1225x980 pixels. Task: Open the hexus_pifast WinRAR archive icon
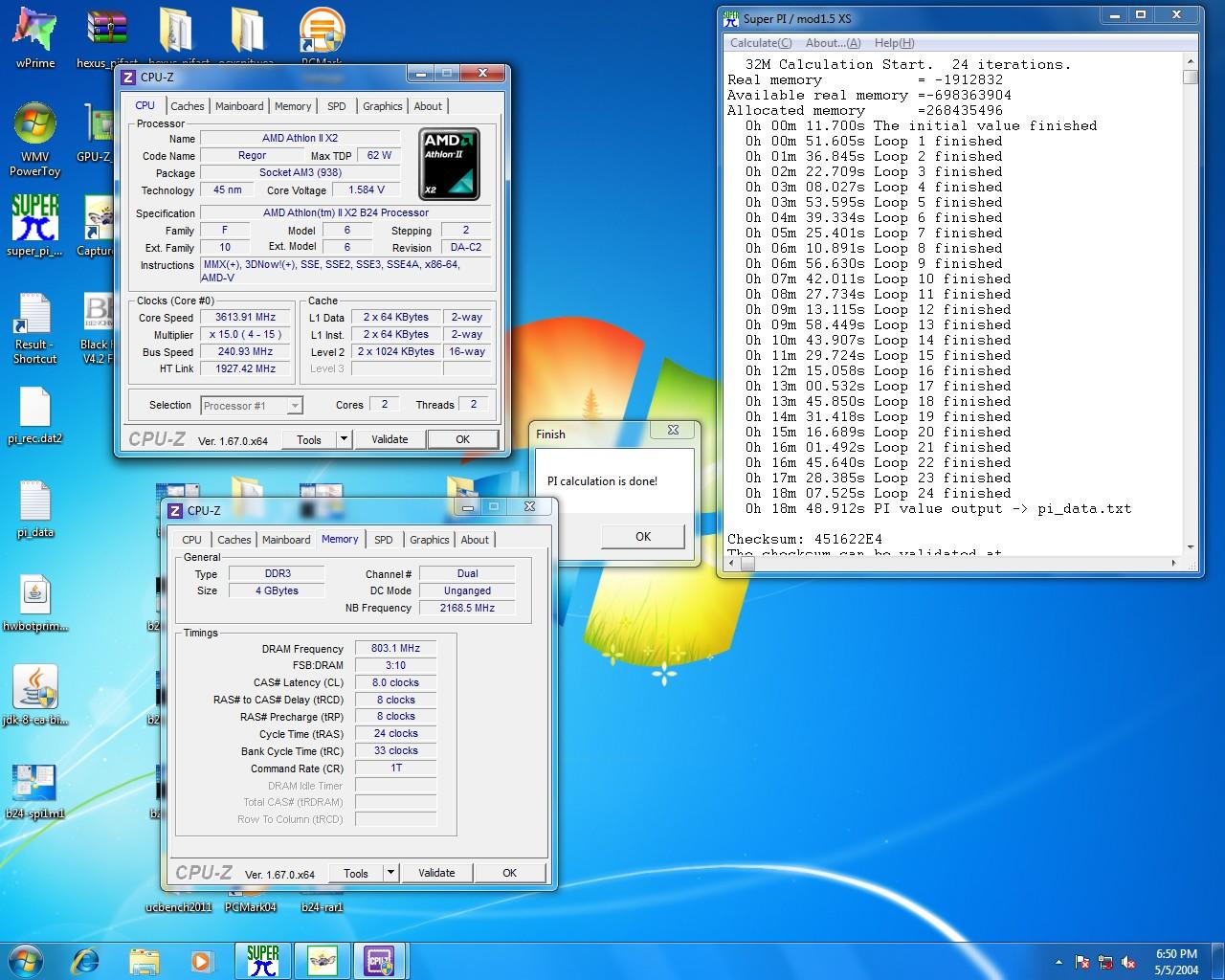(x=107, y=38)
